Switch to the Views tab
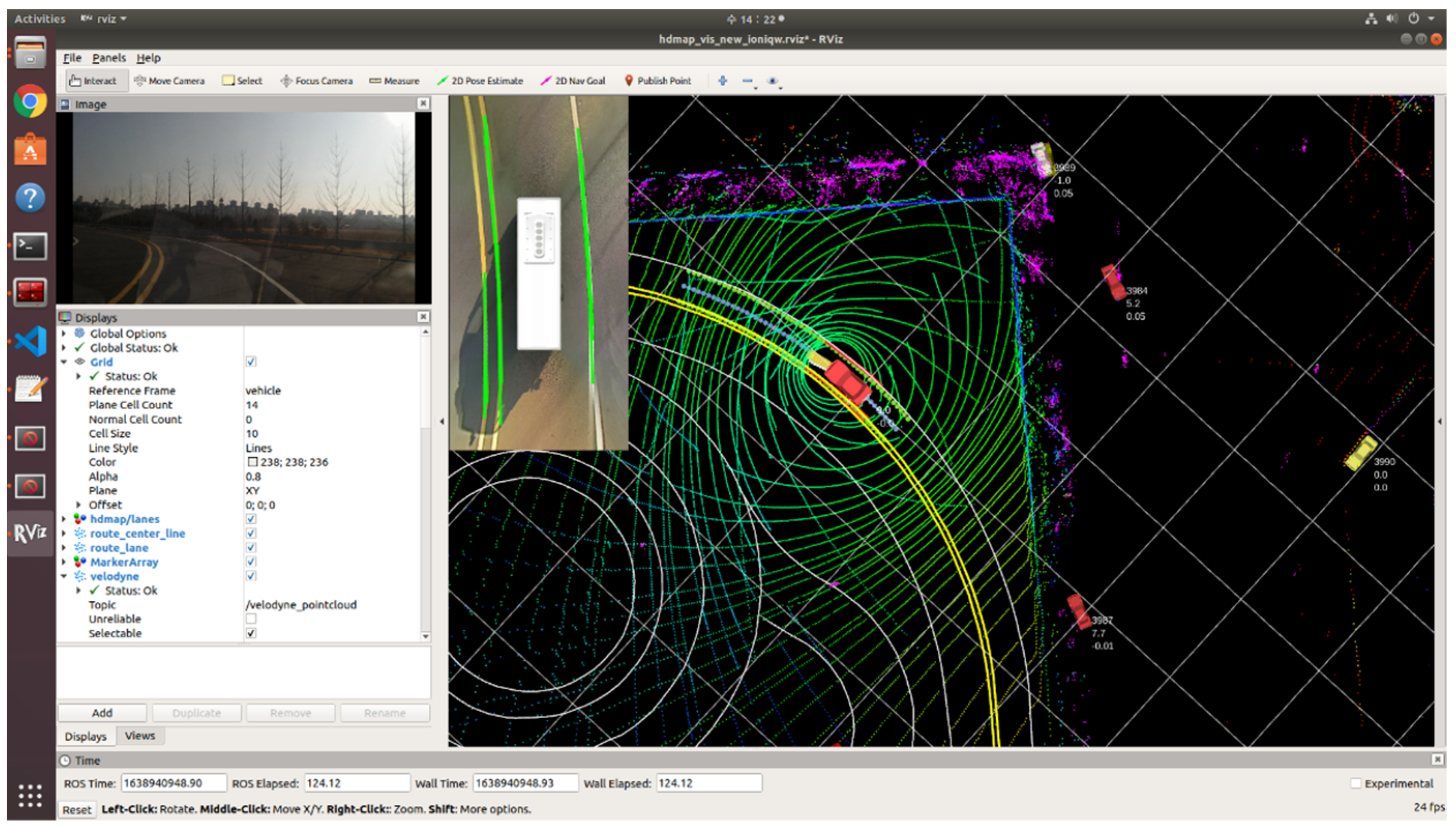This screenshot has height=830, width=1456. 140,735
